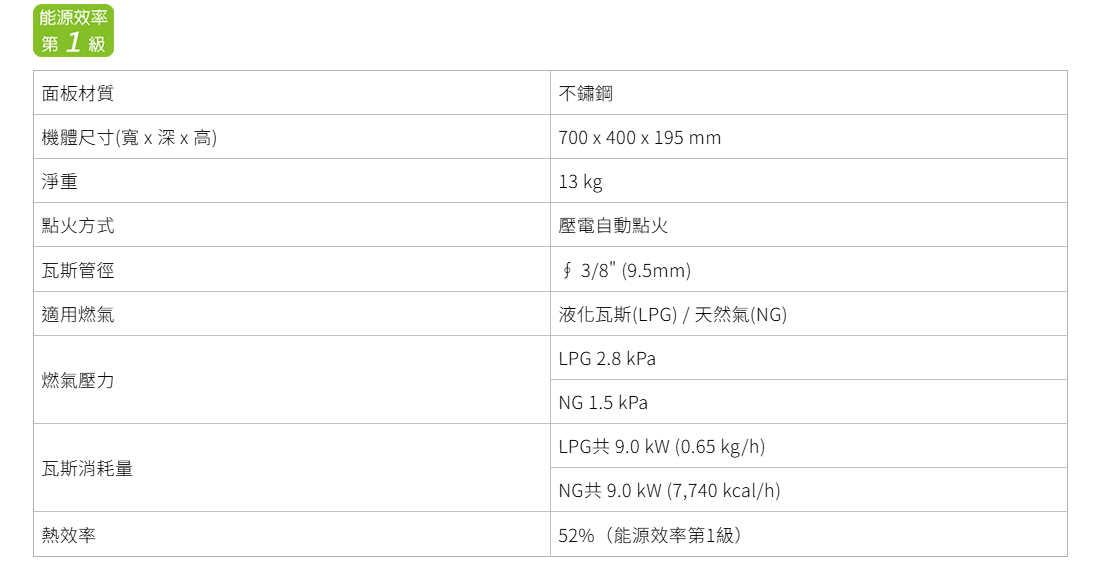Click the 液化瓦斯(LPG) / 天然氣(NG) value
Screen dimensions: 1100x576
(673, 314)
